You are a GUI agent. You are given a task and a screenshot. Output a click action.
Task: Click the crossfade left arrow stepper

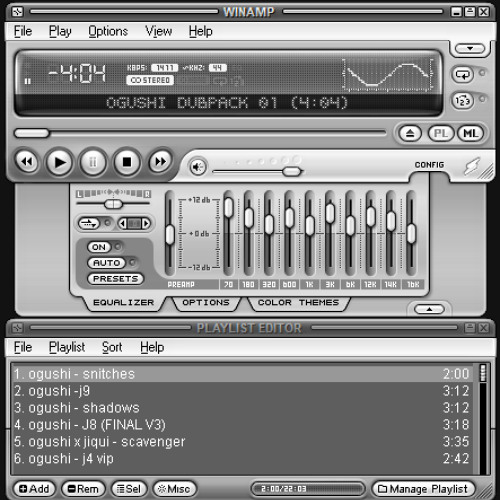coord(123,223)
